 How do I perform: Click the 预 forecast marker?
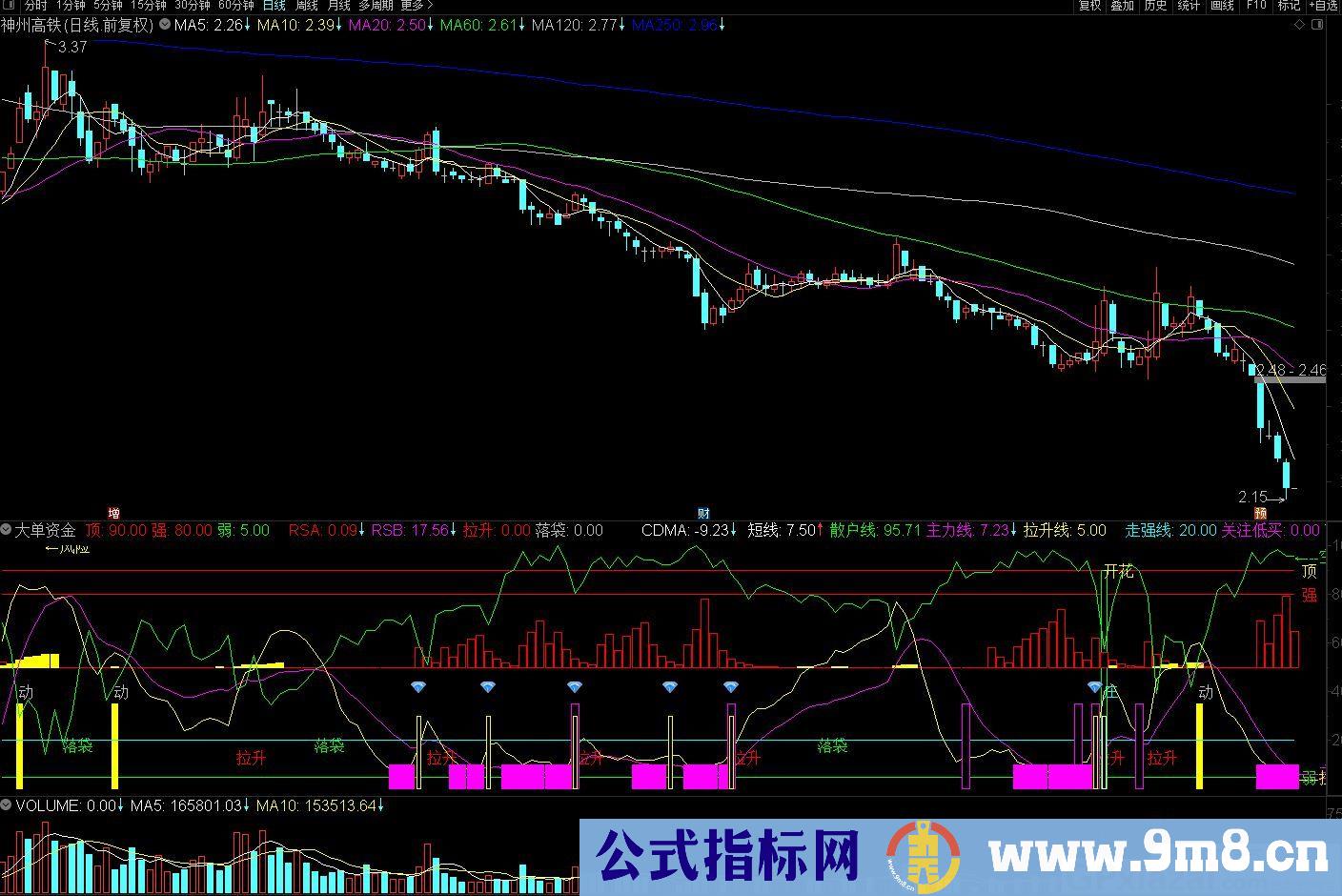(1260, 513)
